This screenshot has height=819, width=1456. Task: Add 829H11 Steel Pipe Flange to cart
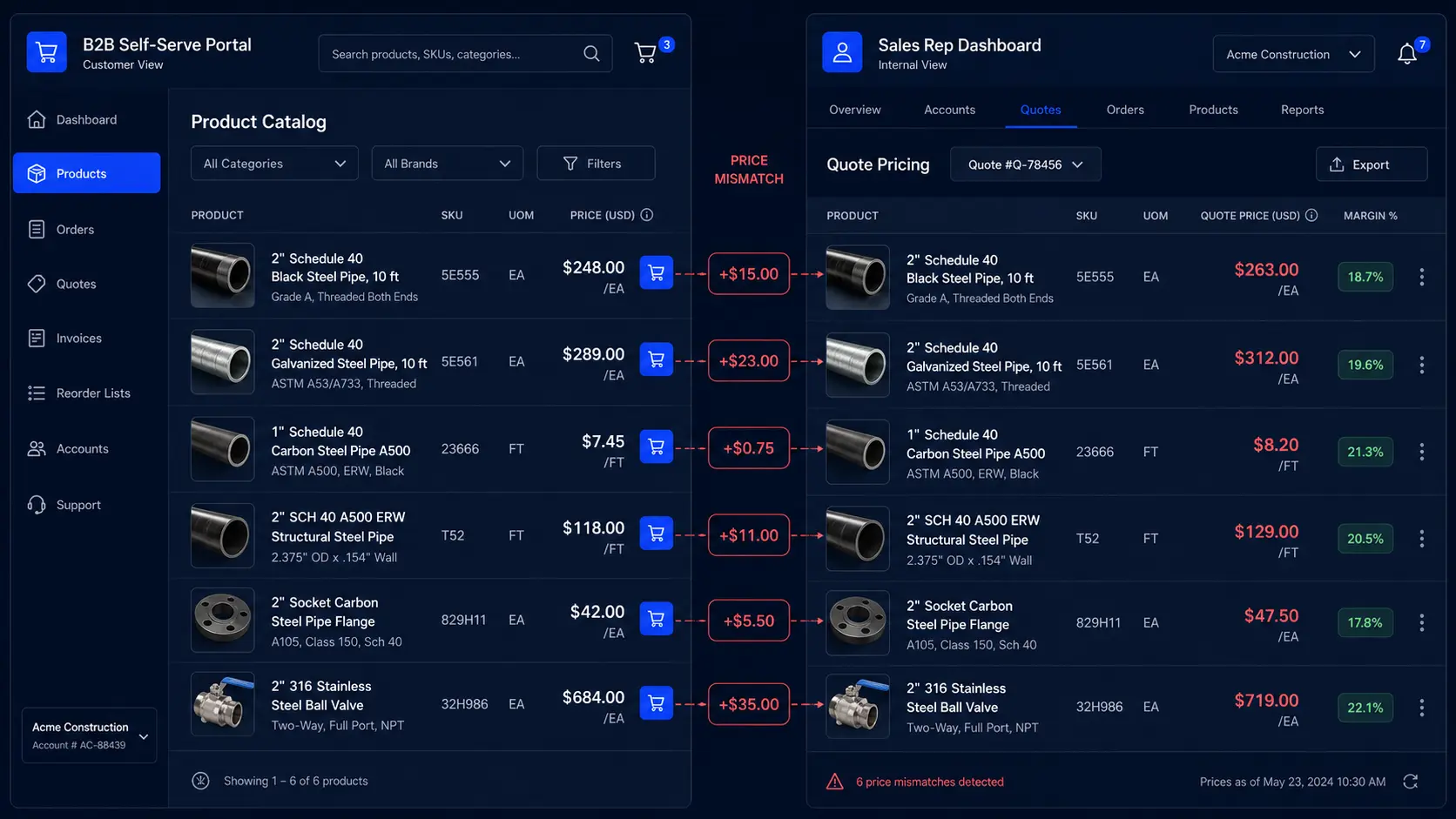(x=657, y=619)
